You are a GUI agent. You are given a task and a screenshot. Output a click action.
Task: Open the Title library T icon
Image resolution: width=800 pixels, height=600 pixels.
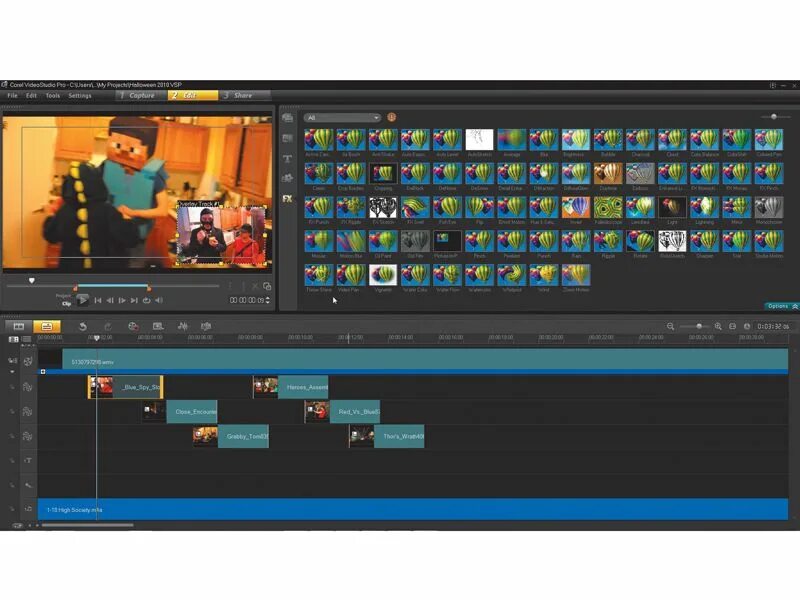coord(287,159)
